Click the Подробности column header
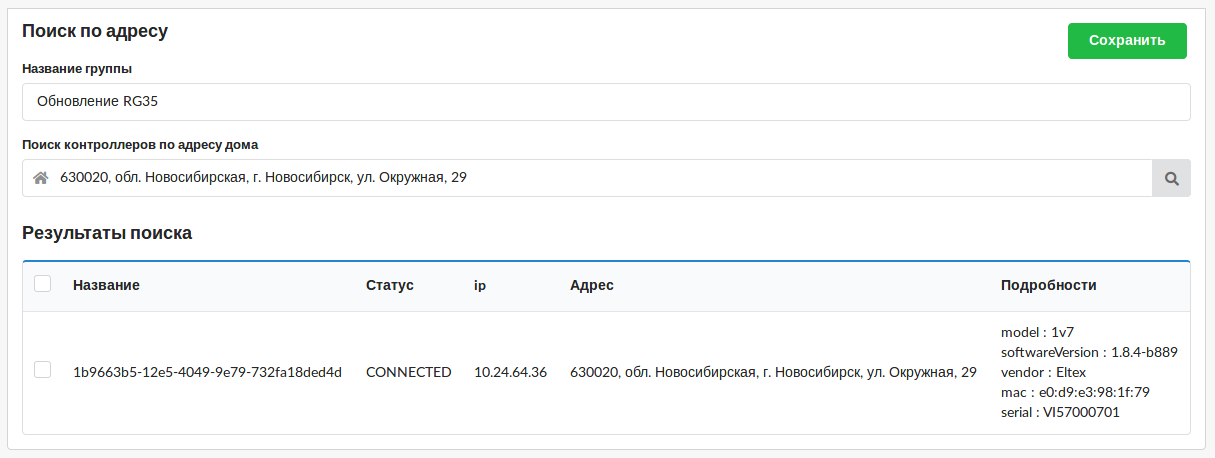Viewport: 1215px width, 458px height. point(1048,285)
